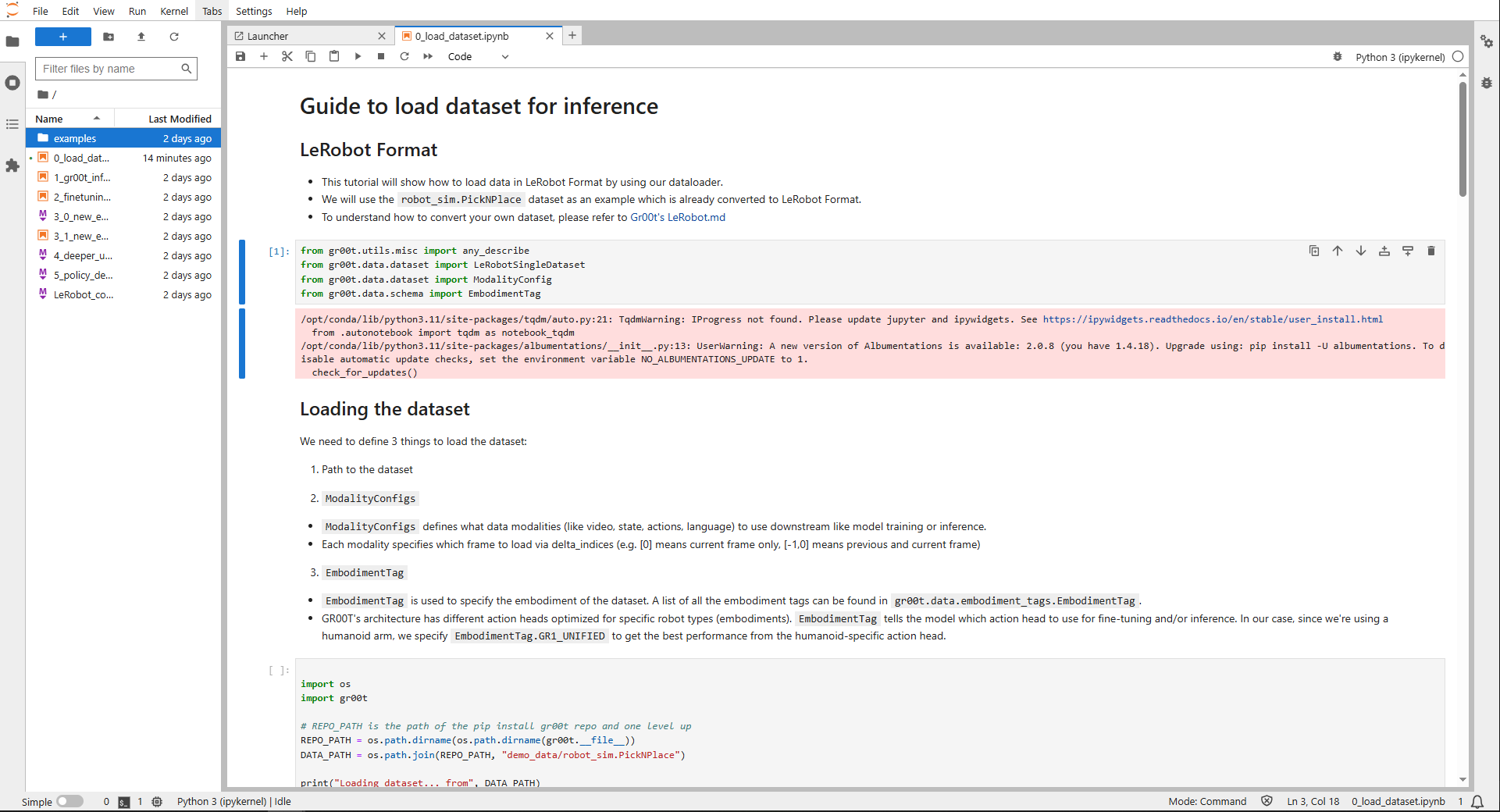Click the Filter files by name field

coord(109,69)
